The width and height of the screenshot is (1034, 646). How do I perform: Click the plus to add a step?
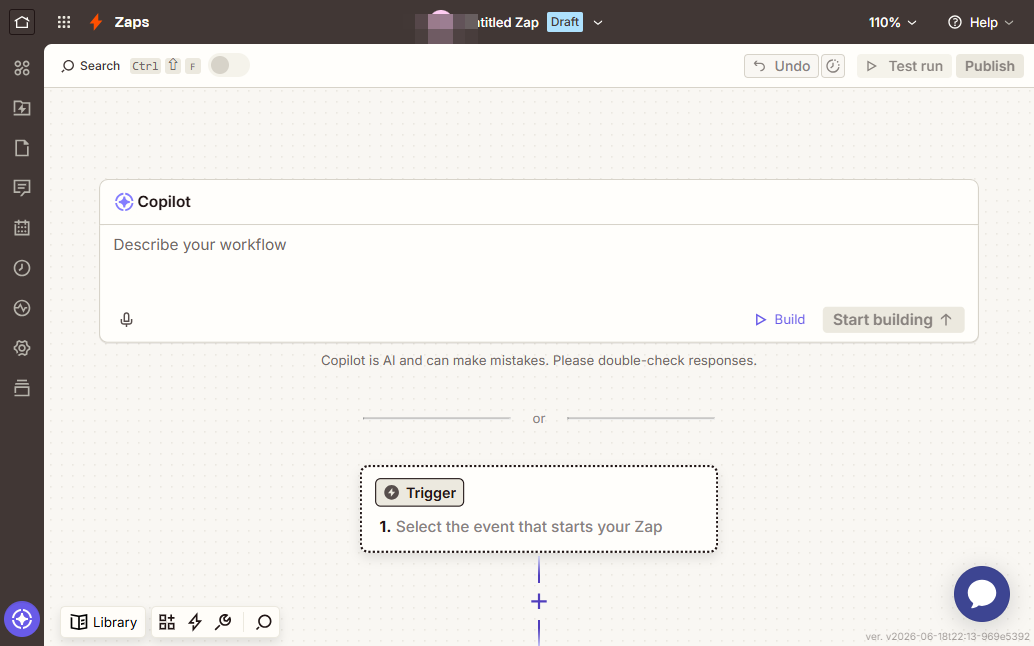coord(539,601)
